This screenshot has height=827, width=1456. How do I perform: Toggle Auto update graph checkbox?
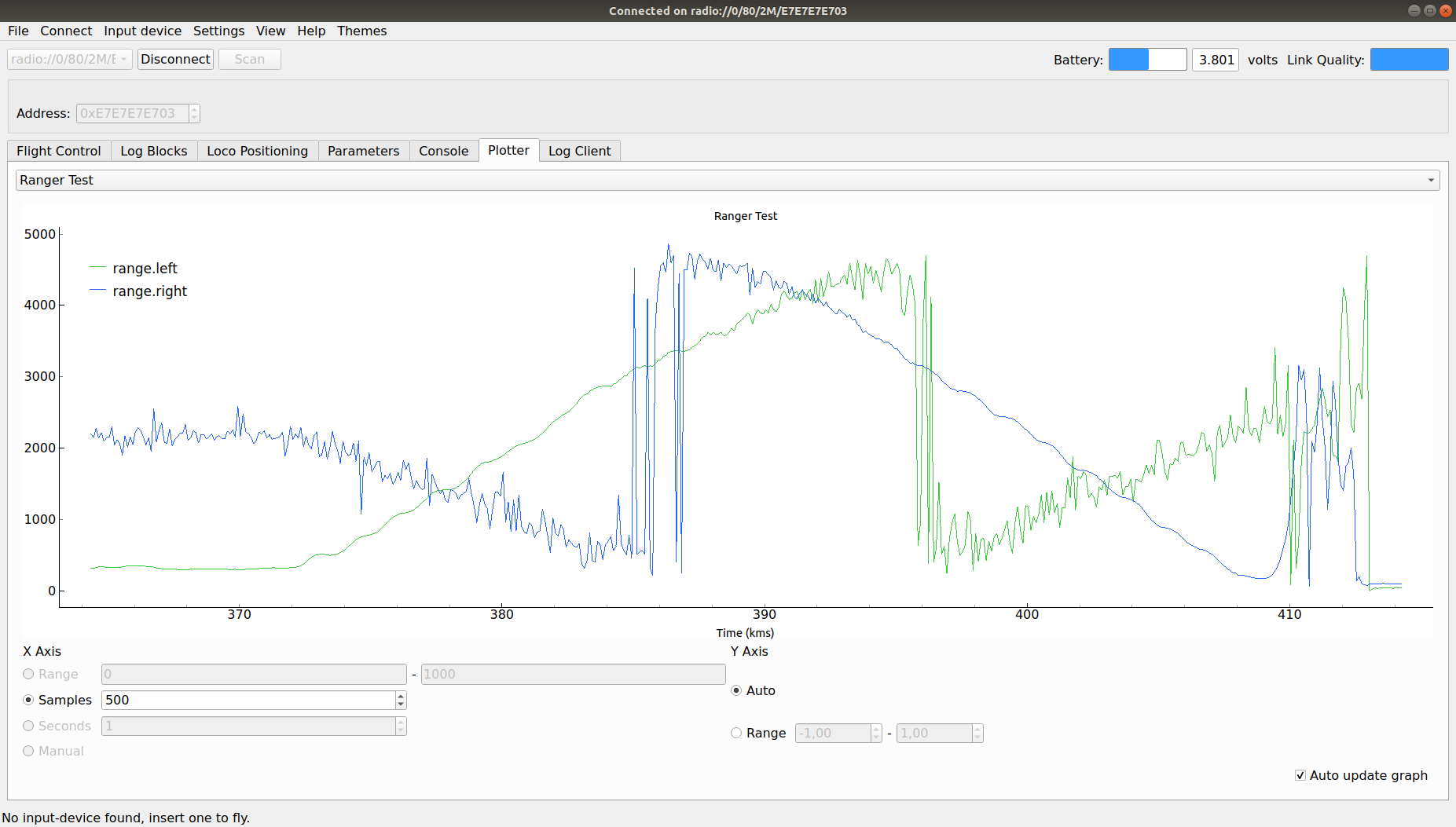[x=1300, y=775]
